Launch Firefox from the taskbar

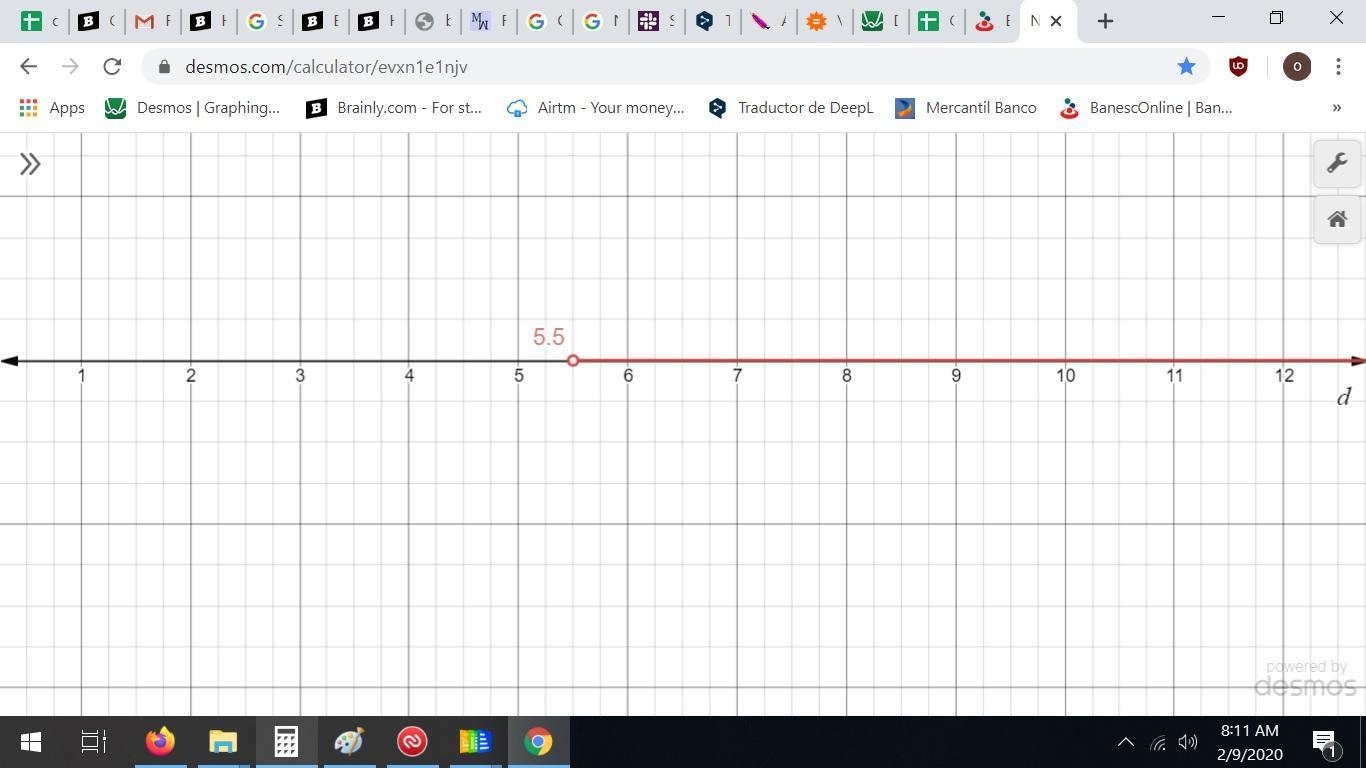[x=160, y=742]
